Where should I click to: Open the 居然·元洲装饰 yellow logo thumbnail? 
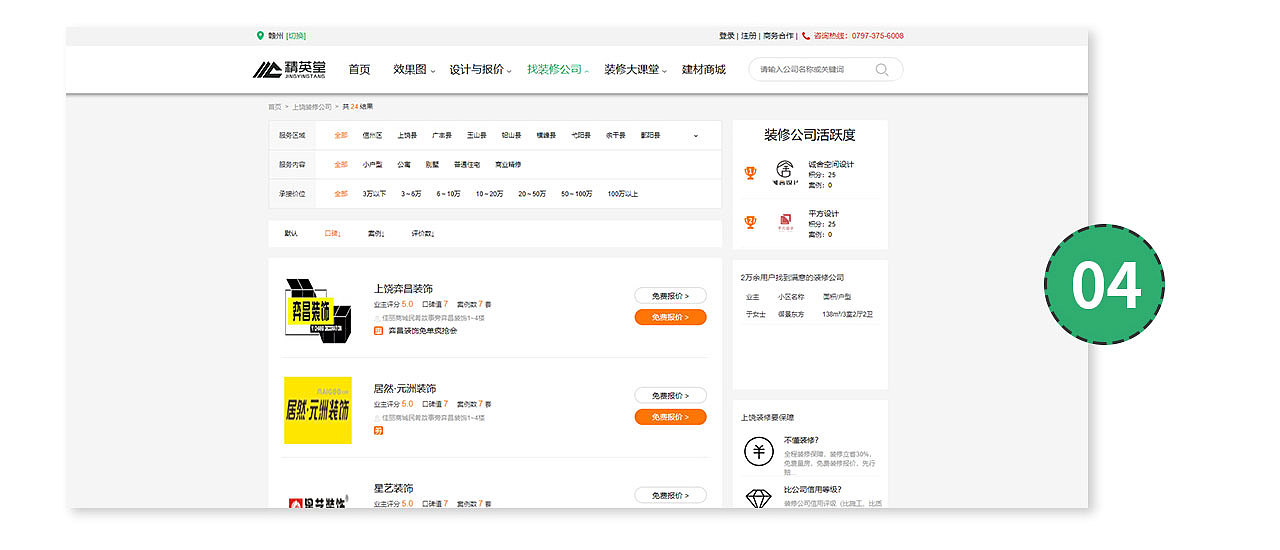318,410
